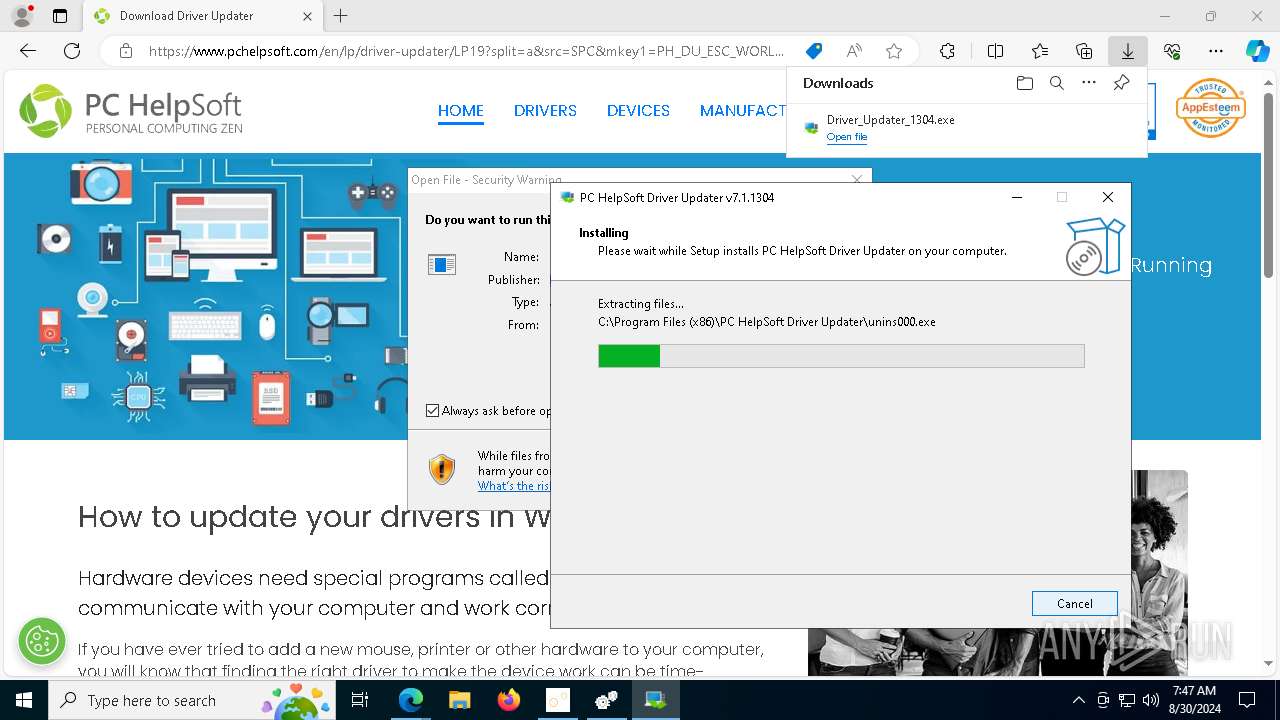
Task: Open the MANUFACTURERS menu item
Action: point(743,111)
